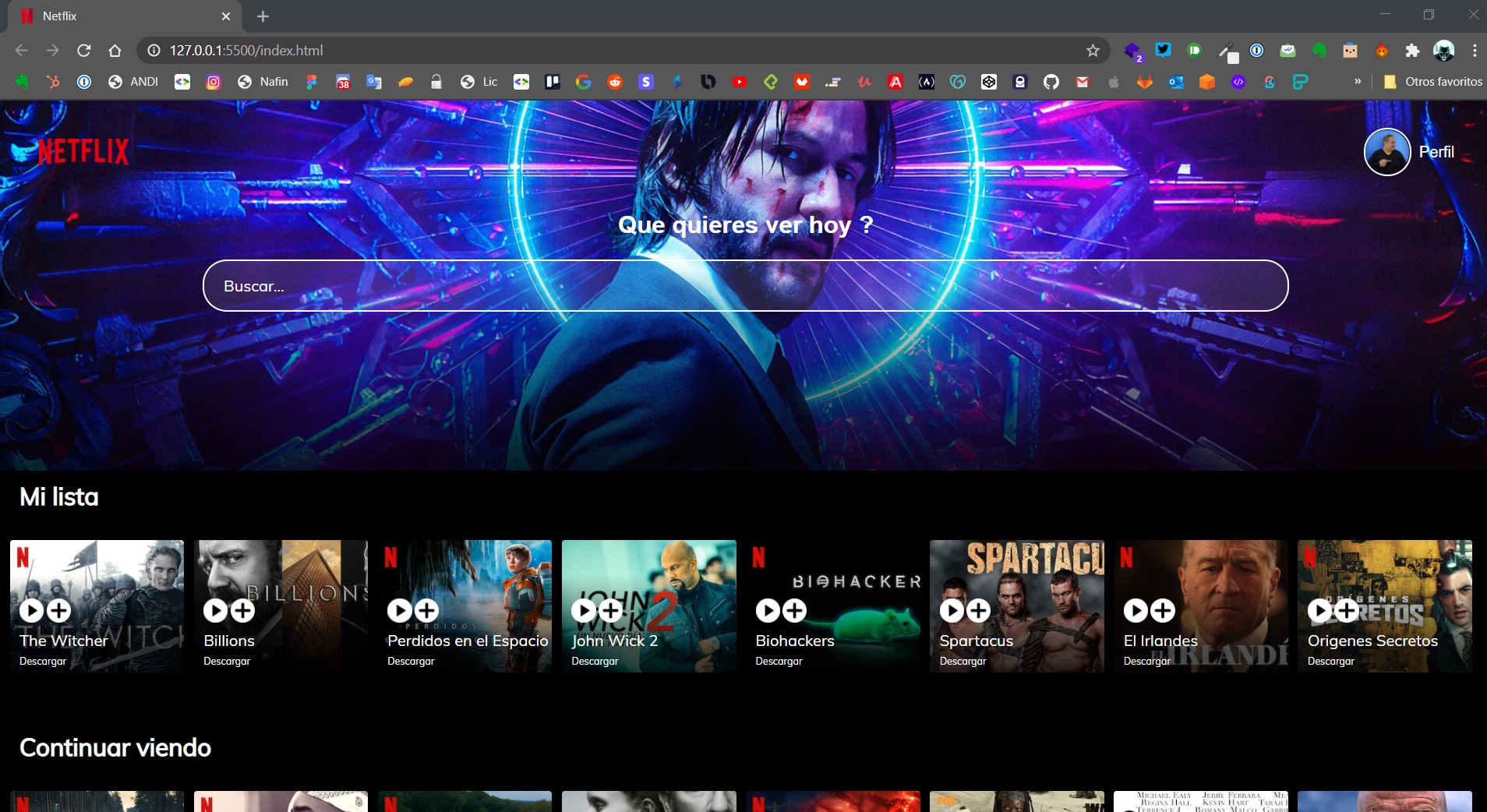Open Chrome's three-dot menu
The width and height of the screenshot is (1487, 812).
(1474, 51)
